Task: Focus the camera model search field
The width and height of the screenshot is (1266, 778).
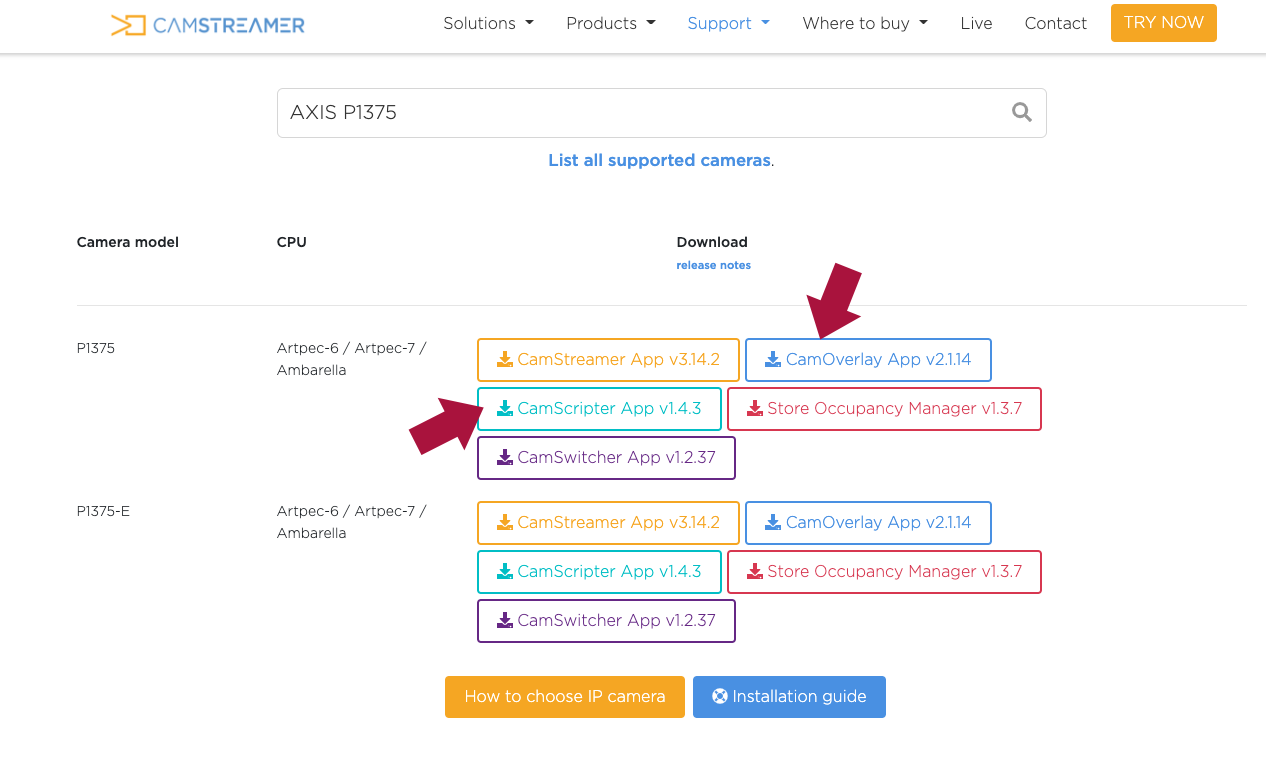Action: [640, 113]
